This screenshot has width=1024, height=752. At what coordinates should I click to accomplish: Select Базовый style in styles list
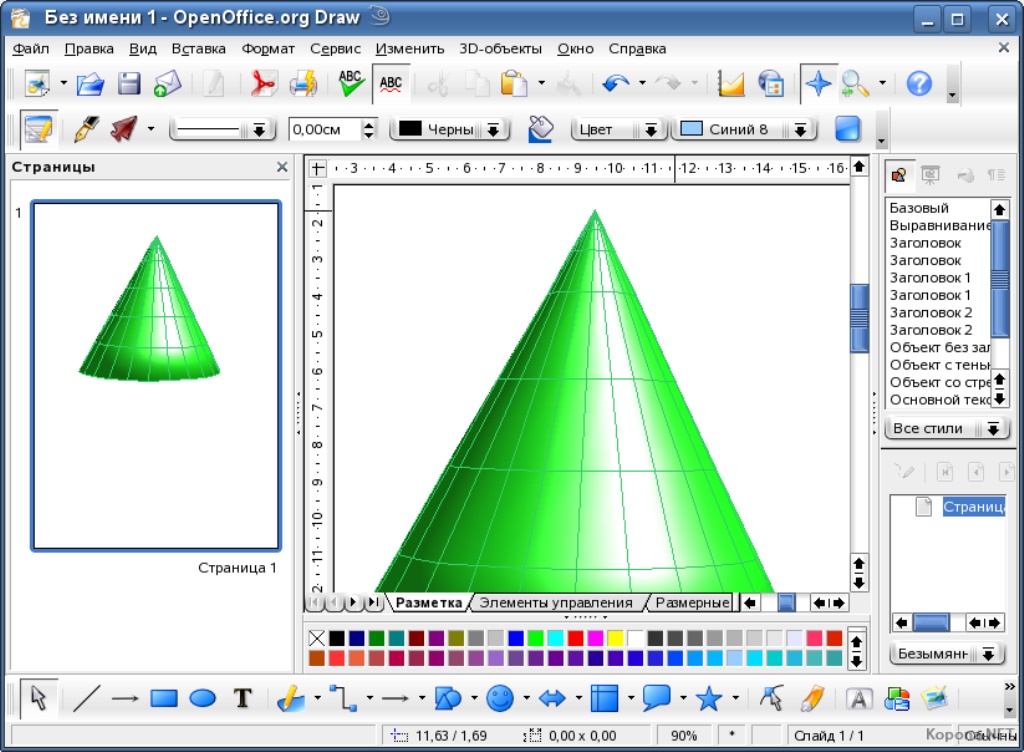919,208
